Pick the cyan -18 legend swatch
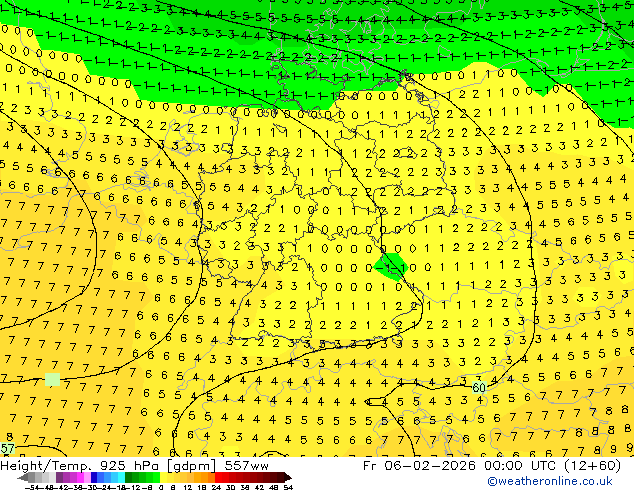Viewport: 634px width, 490px height. (121, 477)
